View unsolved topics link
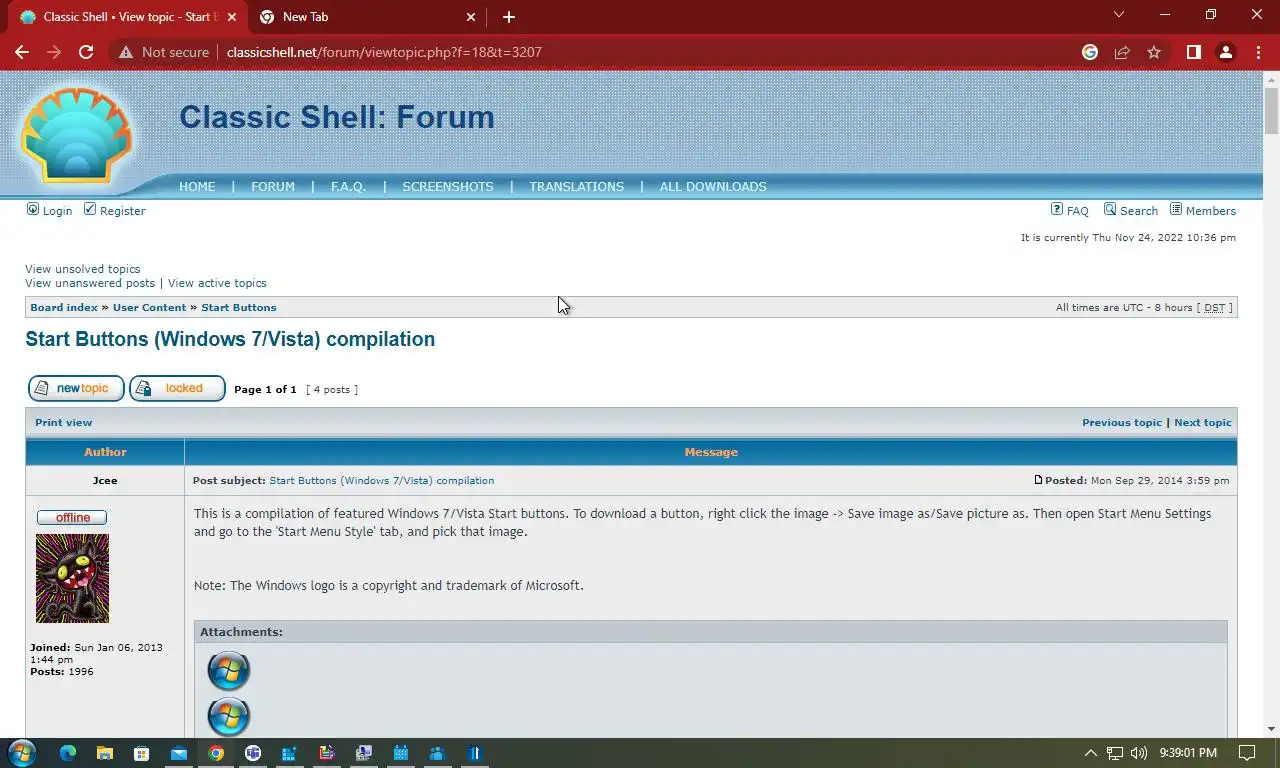Screen dimensions: 1280x768 (83, 269)
